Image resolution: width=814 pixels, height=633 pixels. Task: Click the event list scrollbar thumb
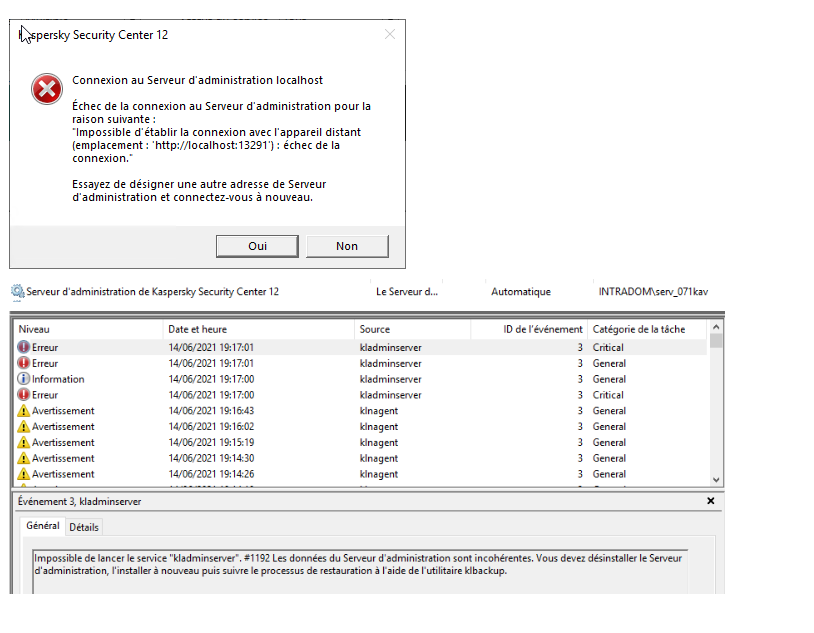click(x=716, y=341)
